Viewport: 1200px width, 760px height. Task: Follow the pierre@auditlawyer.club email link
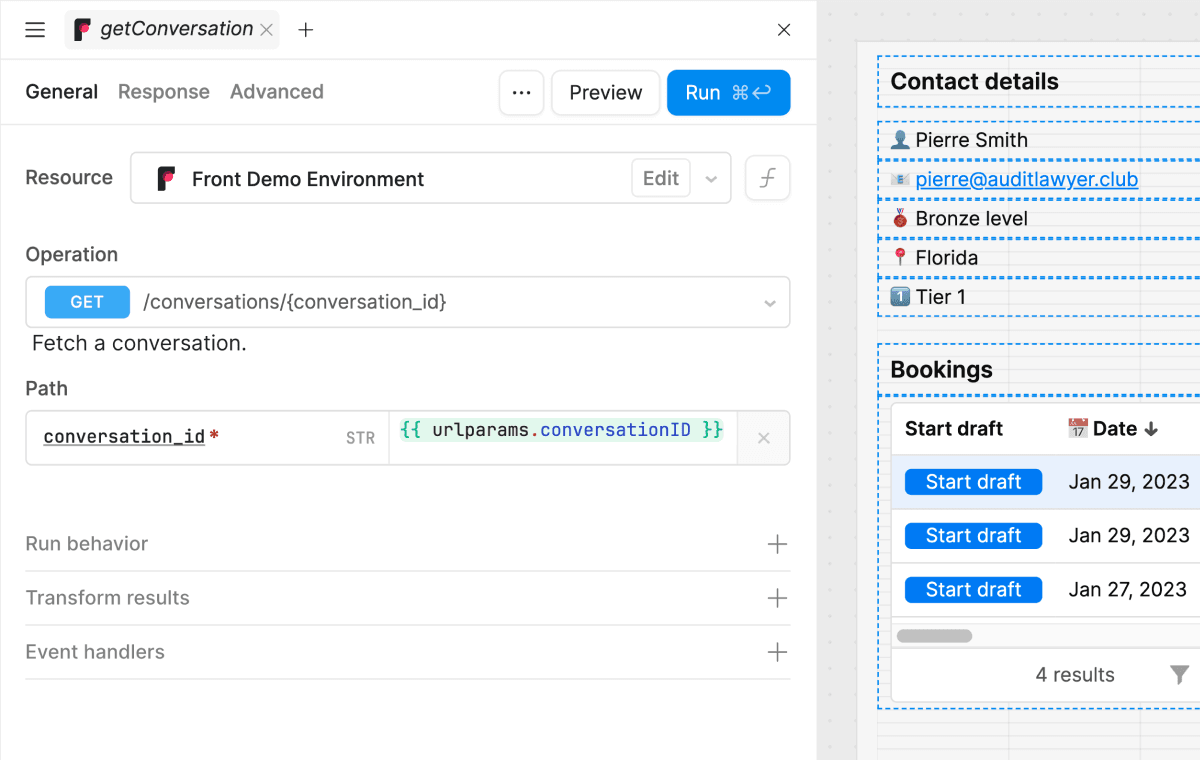1025,179
